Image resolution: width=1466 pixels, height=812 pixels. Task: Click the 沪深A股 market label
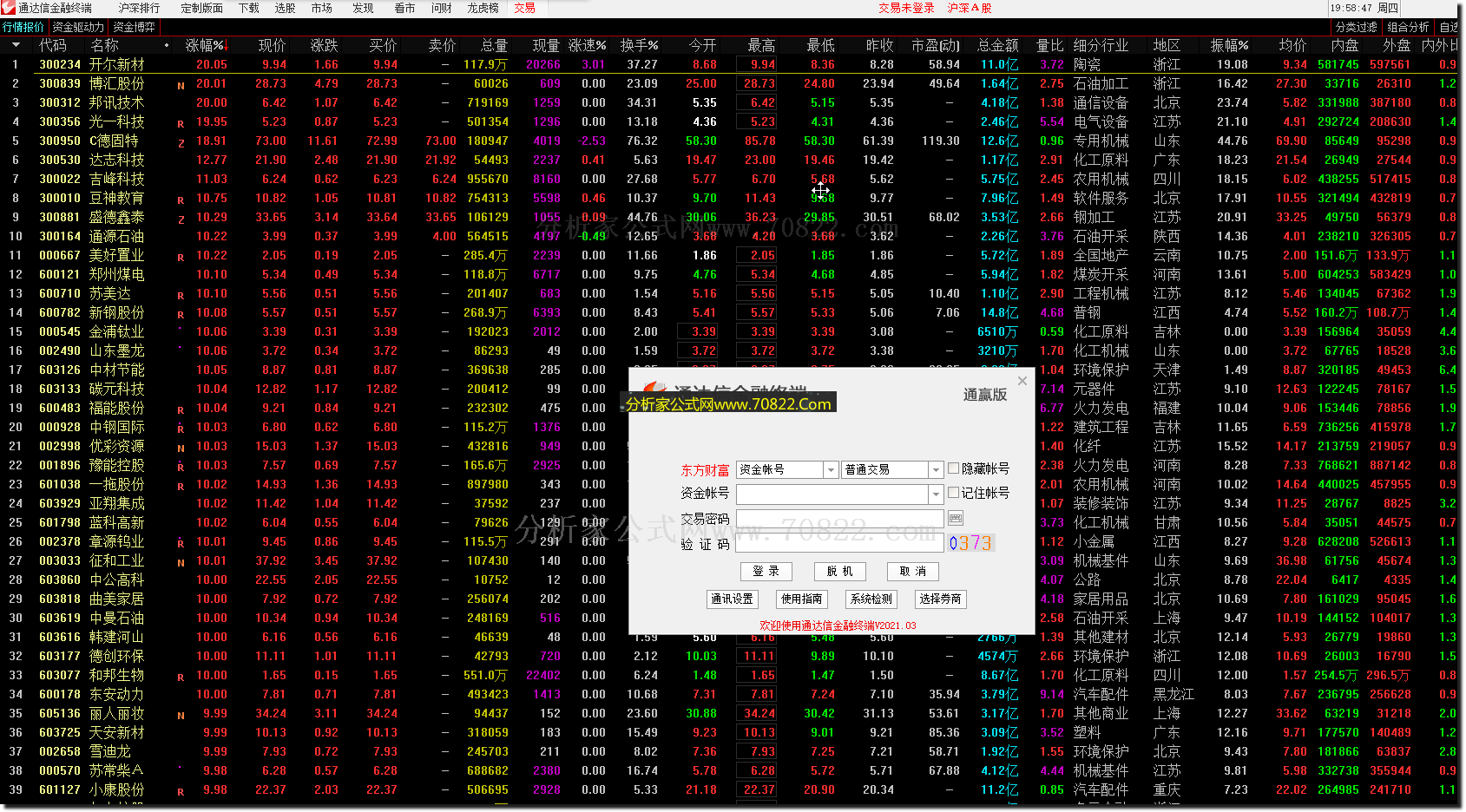pyautogui.click(x=970, y=8)
